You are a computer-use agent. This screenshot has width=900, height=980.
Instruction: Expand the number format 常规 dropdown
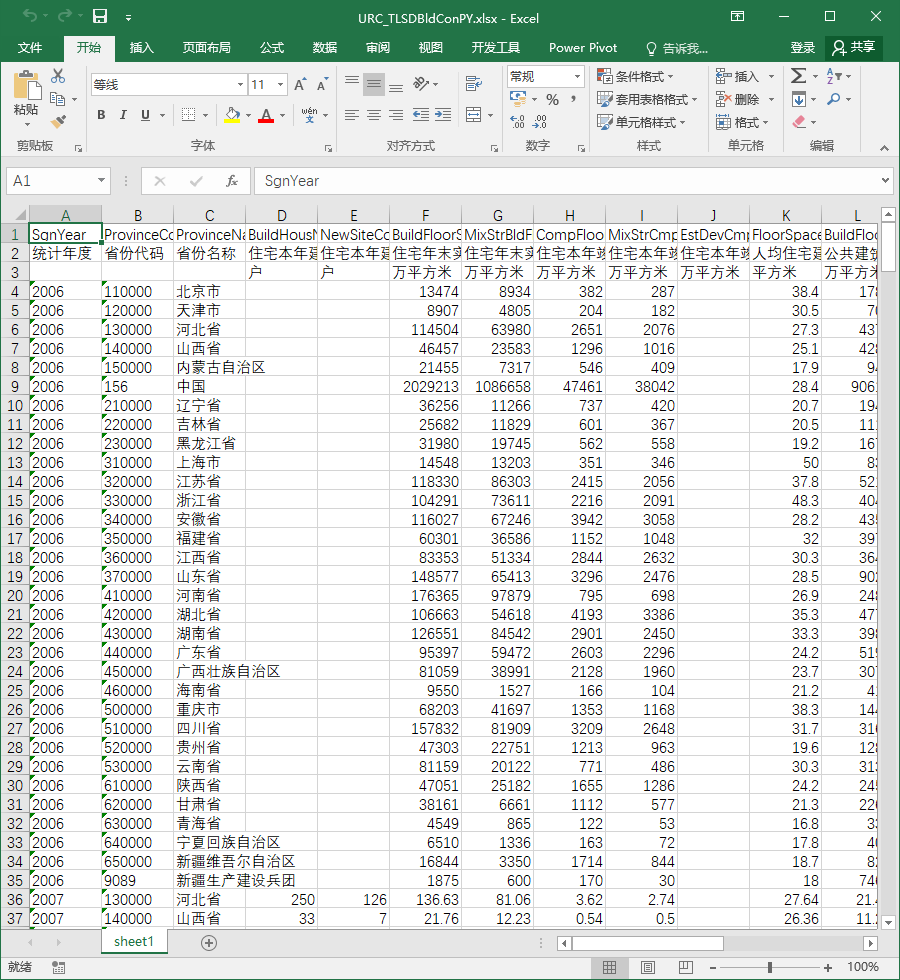(x=578, y=77)
